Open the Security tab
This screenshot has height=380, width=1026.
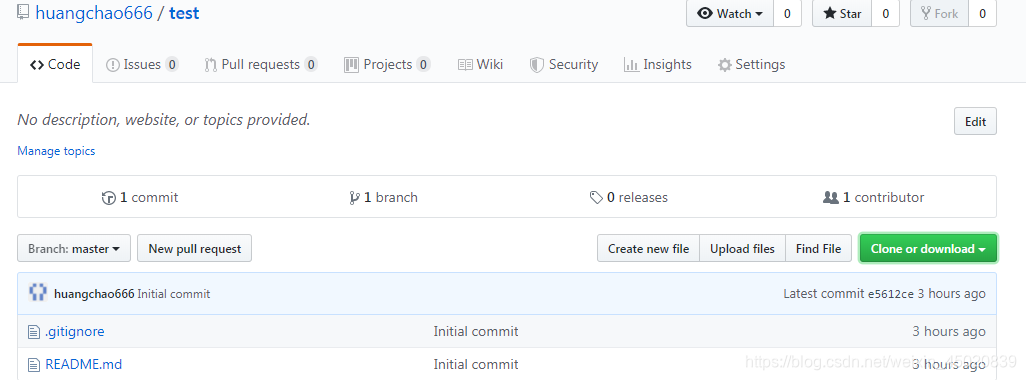point(563,64)
